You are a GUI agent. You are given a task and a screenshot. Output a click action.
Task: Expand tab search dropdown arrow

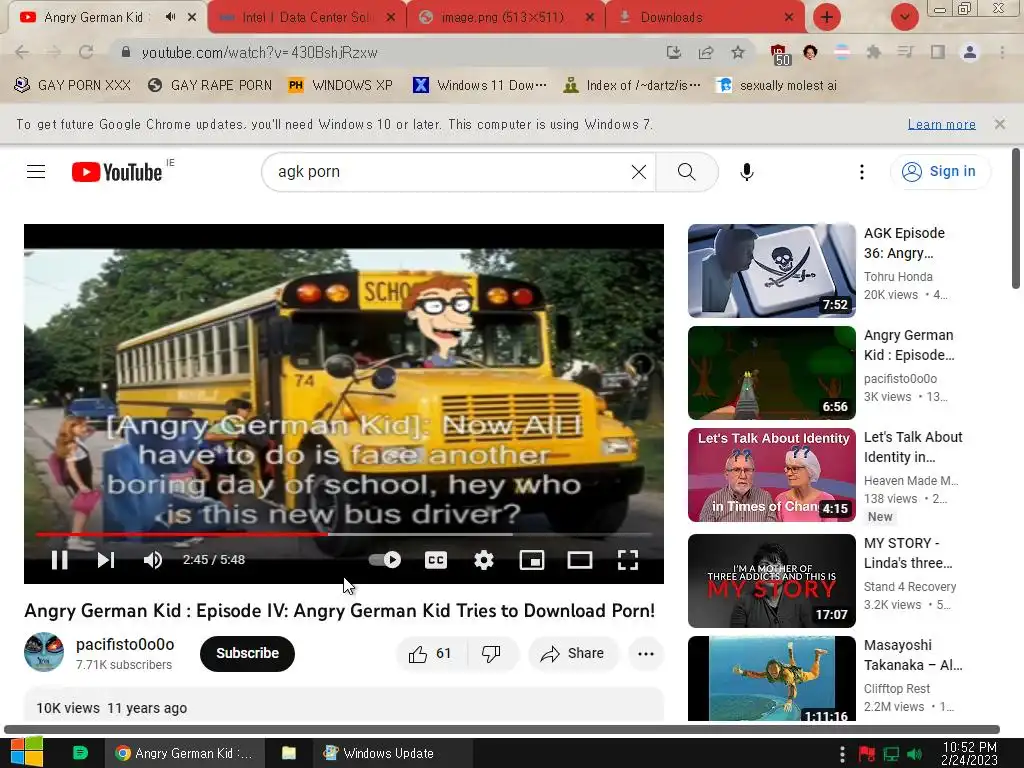(904, 17)
